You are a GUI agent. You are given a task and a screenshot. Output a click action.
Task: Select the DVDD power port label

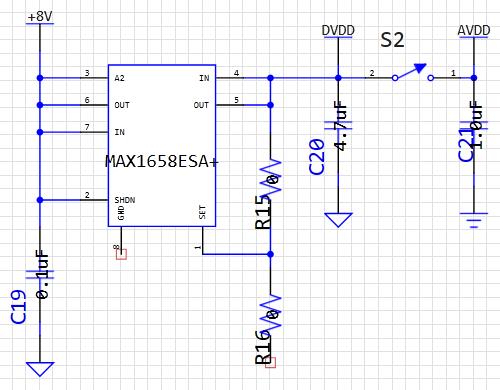338,31
